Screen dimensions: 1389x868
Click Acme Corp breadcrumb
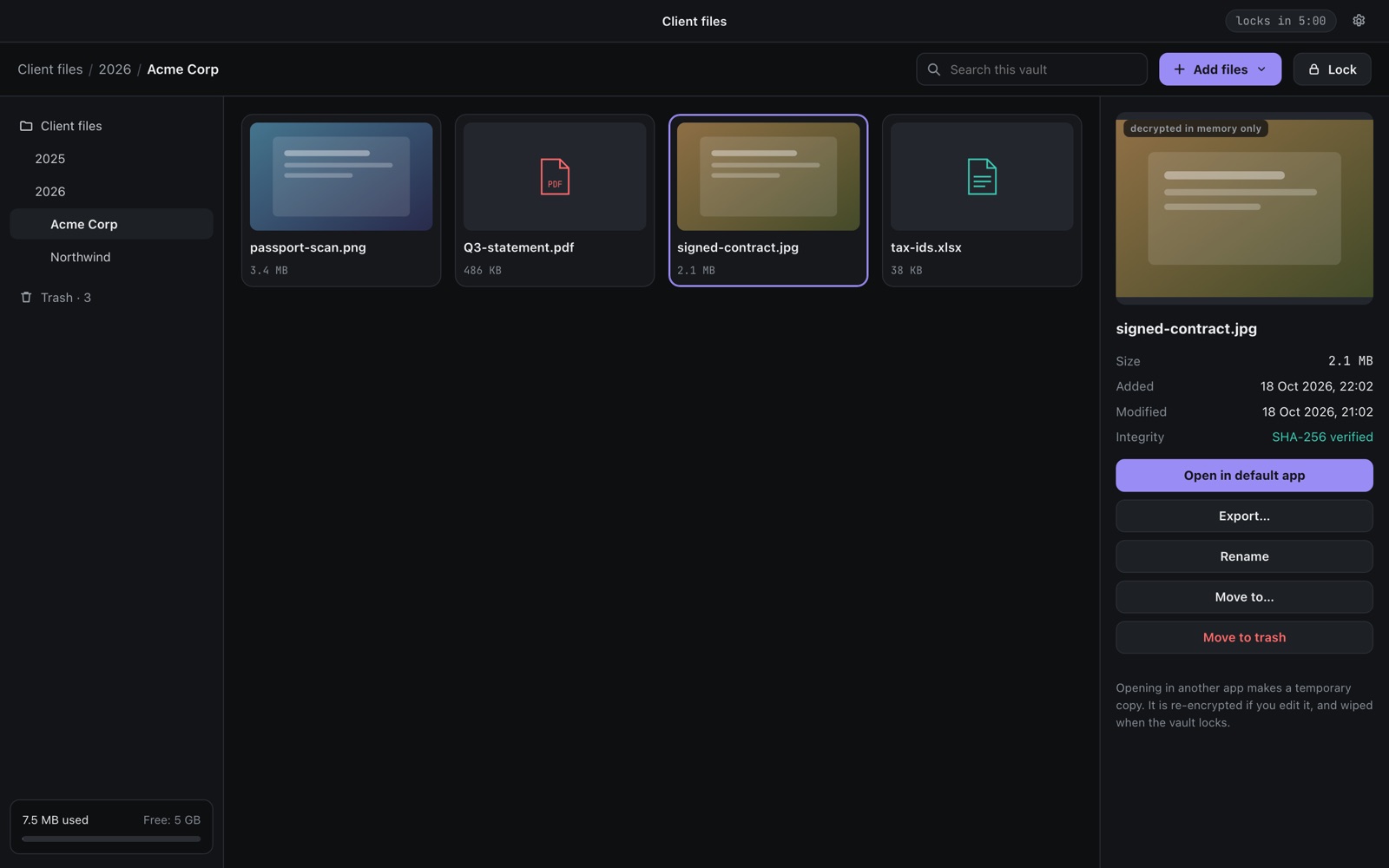click(182, 69)
